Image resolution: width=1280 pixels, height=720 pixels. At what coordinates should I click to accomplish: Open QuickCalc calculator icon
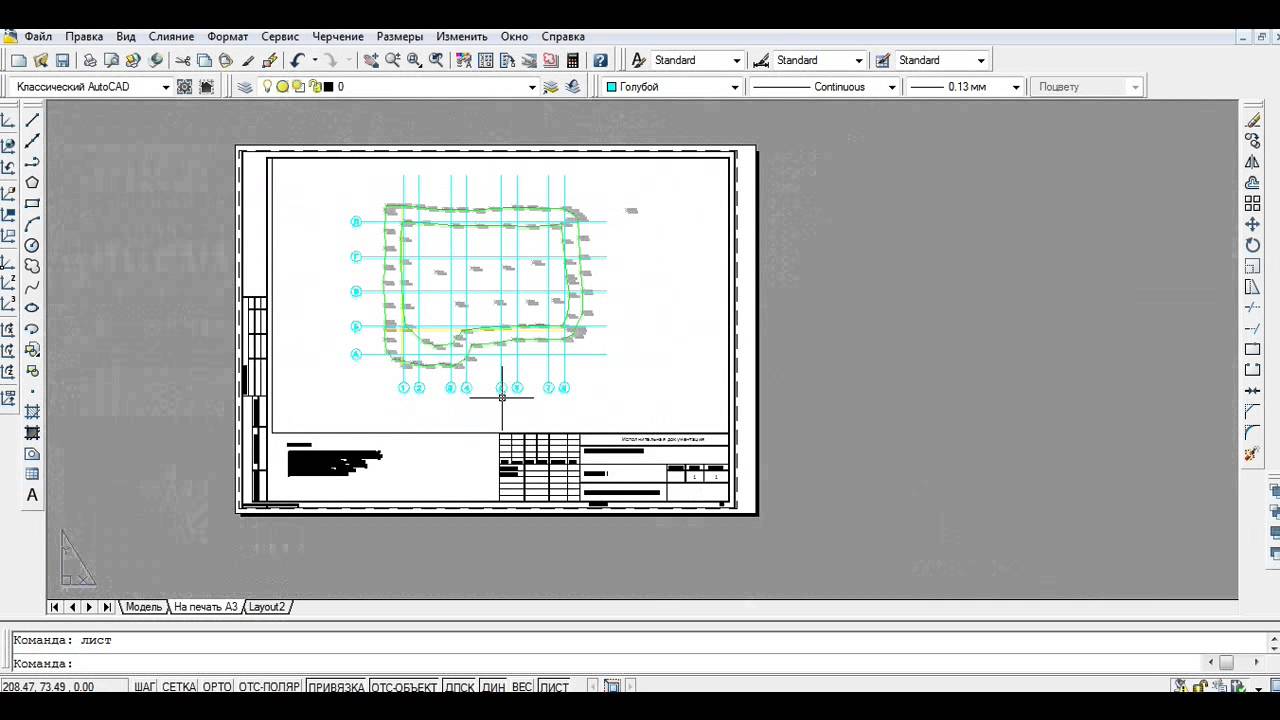point(573,60)
